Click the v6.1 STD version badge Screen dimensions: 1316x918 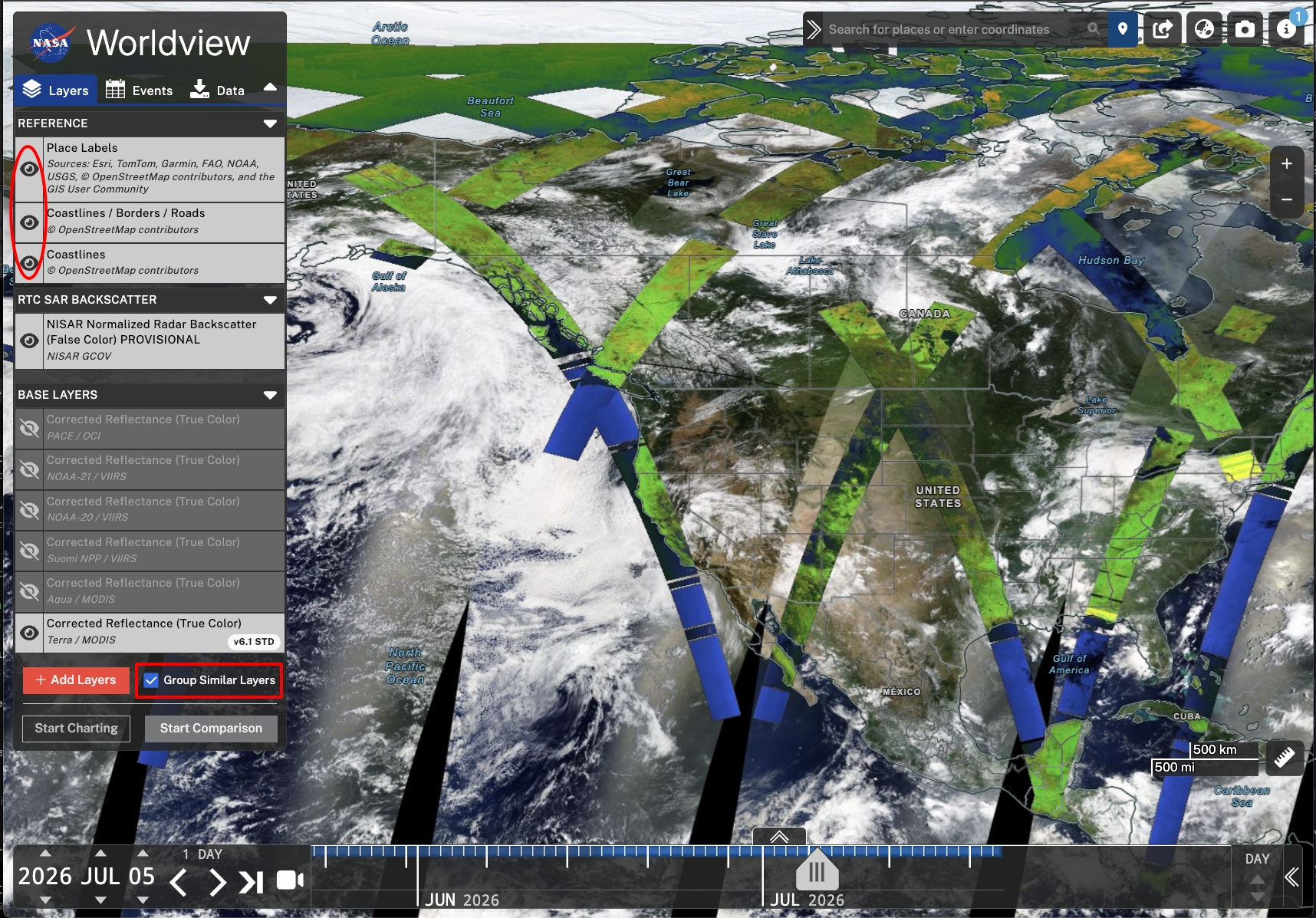[x=254, y=642]
